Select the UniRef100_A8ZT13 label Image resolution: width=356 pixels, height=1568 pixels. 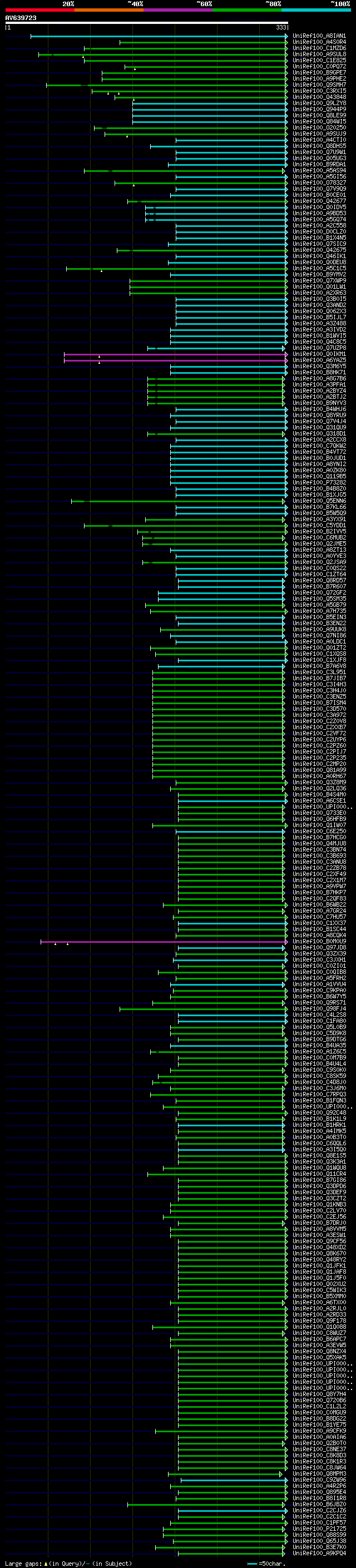coord(319,550)
